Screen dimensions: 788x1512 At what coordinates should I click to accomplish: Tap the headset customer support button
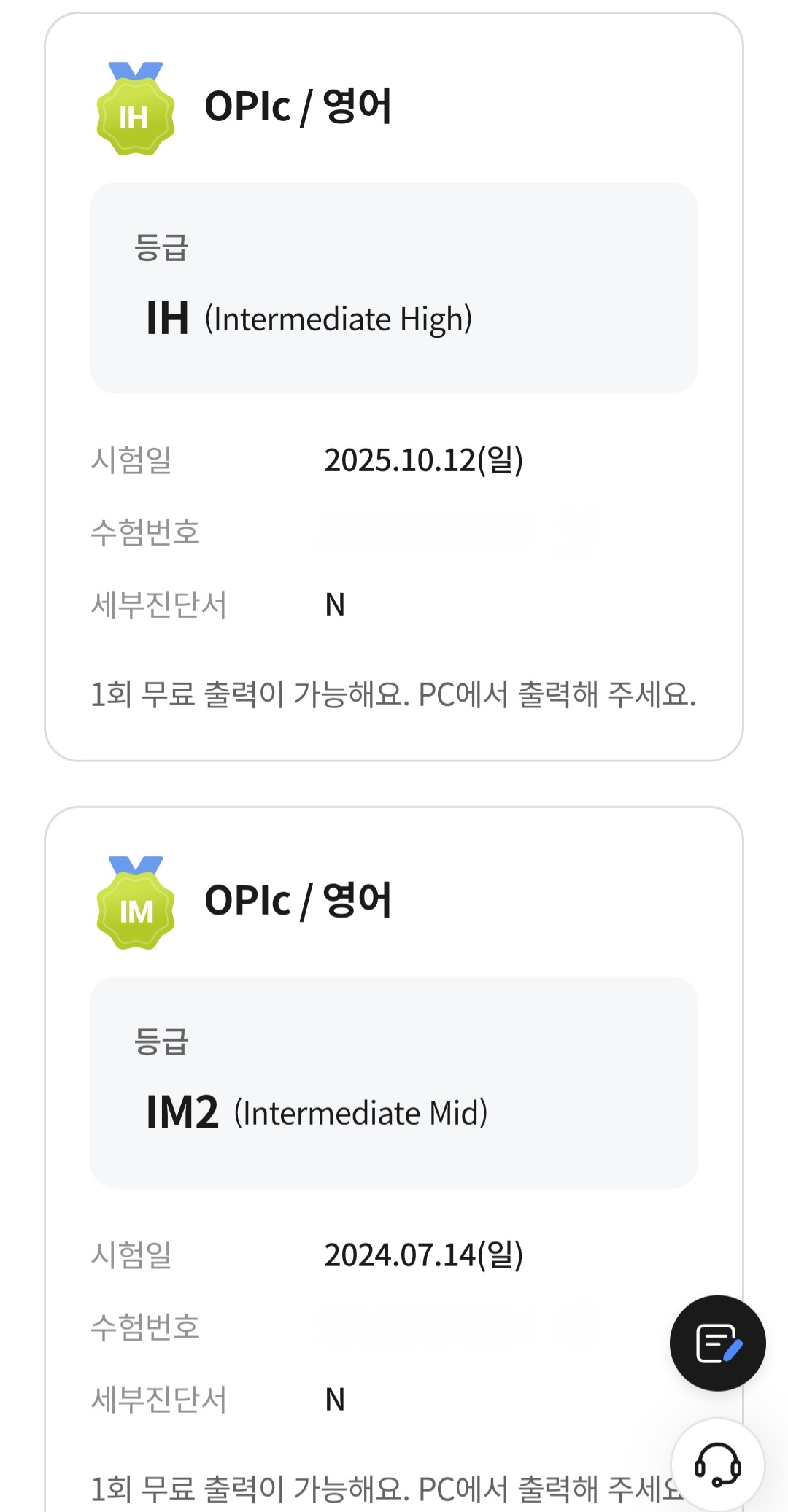tap(717, 1464)
